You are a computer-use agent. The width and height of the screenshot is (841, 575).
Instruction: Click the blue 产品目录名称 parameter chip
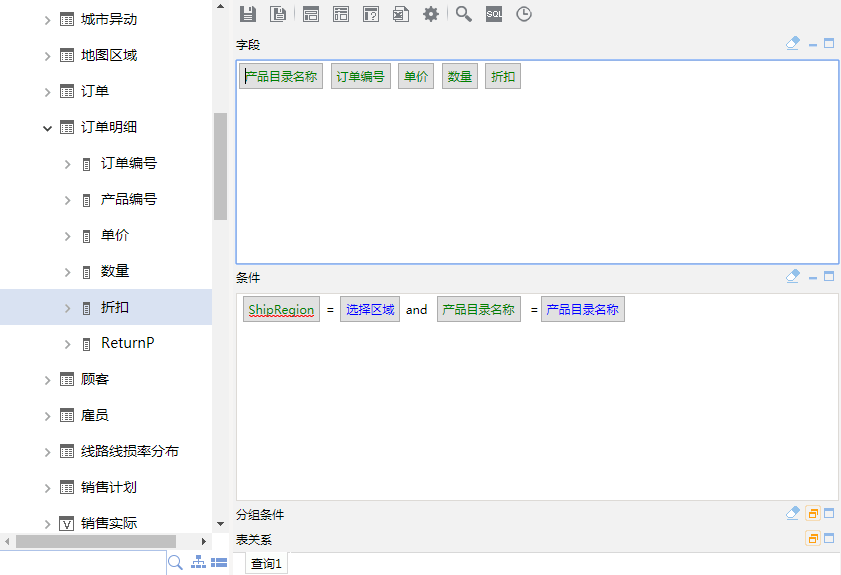click(x=583, y=309)
